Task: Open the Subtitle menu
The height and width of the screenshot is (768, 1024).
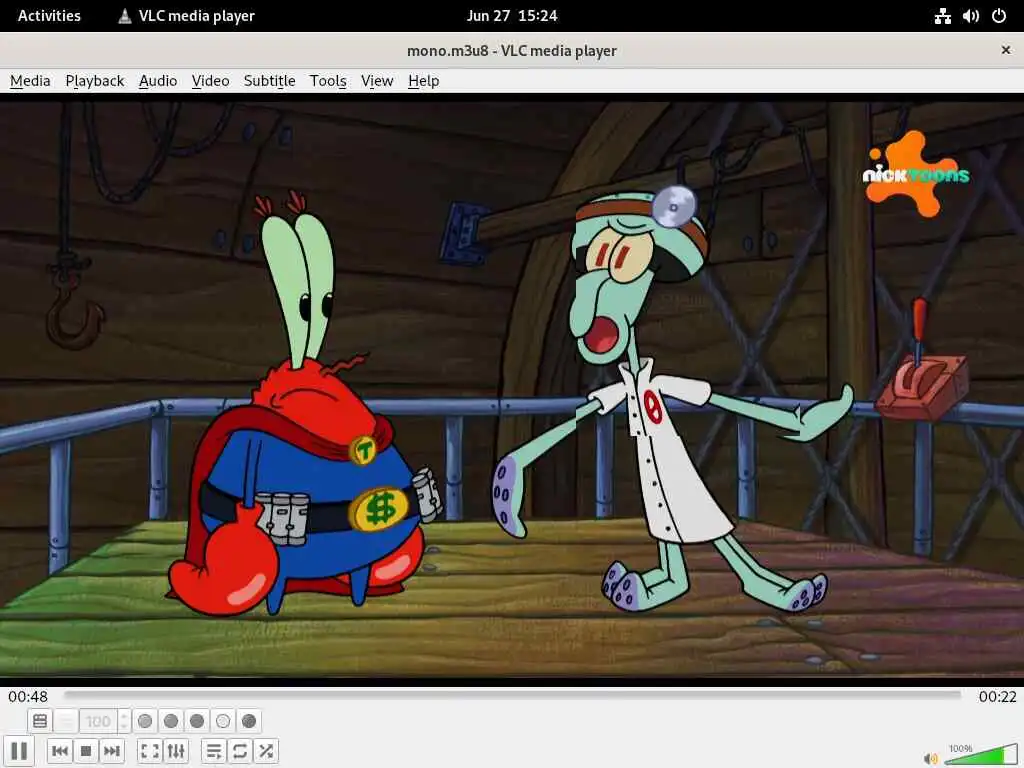Action: (269, 81)
